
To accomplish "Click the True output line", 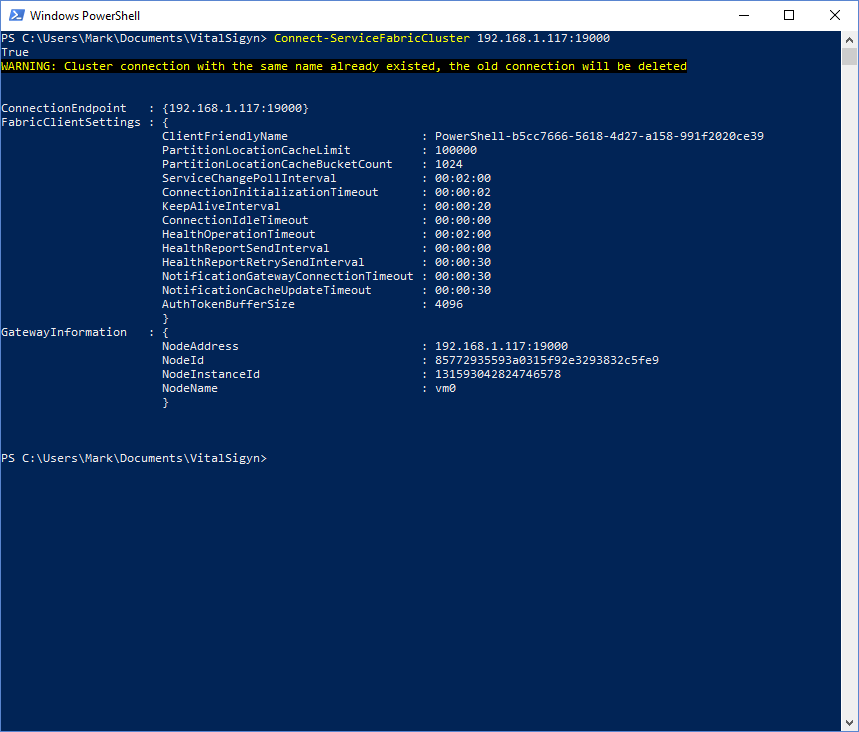I will click(x=15, y=52).
